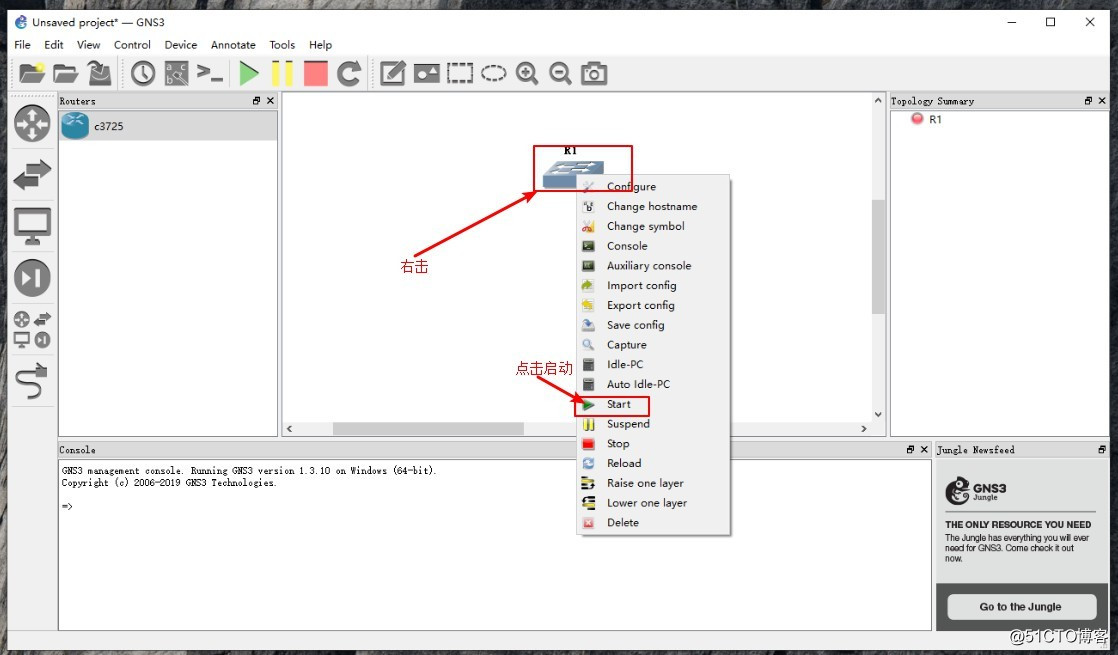Choose Delete from context menu
This screenshot has width=1118, height=655.
coord(652,522)
